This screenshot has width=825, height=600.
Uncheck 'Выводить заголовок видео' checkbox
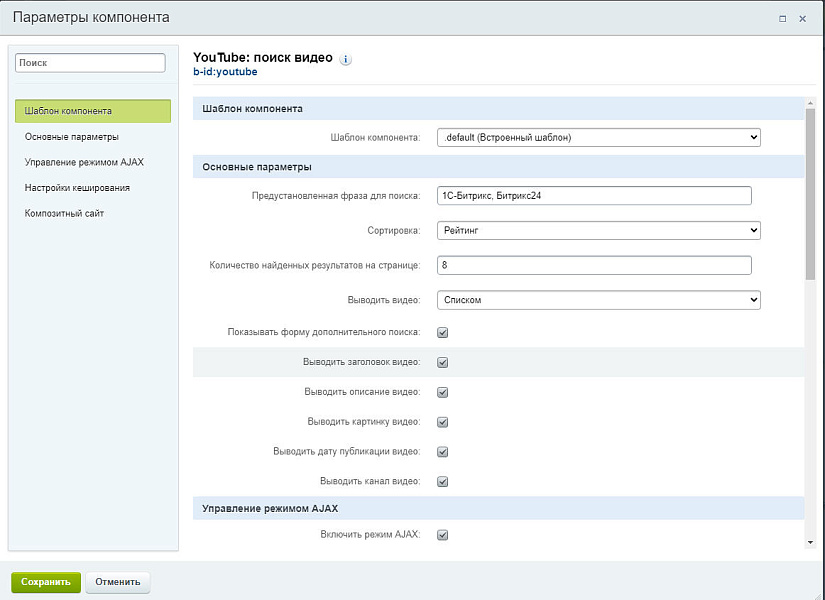[x=442, y=362]
